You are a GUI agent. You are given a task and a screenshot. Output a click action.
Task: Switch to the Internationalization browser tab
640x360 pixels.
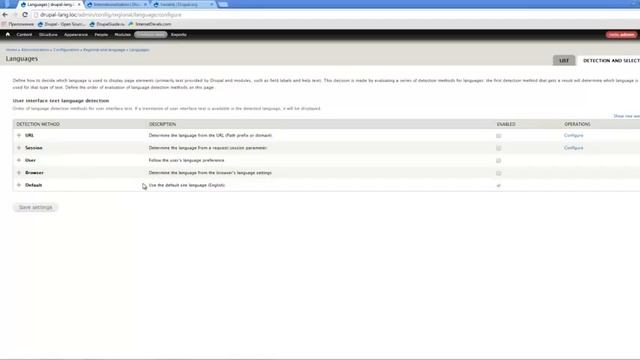pos(116,4)
